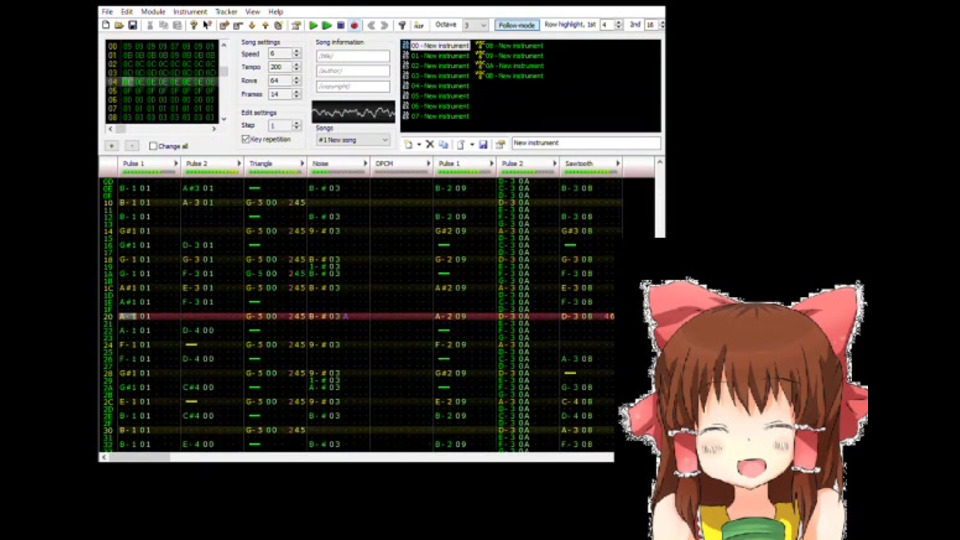Adjust the Tempo value stepper
This screenshot has width=960, height=540.
coord(296,67)
